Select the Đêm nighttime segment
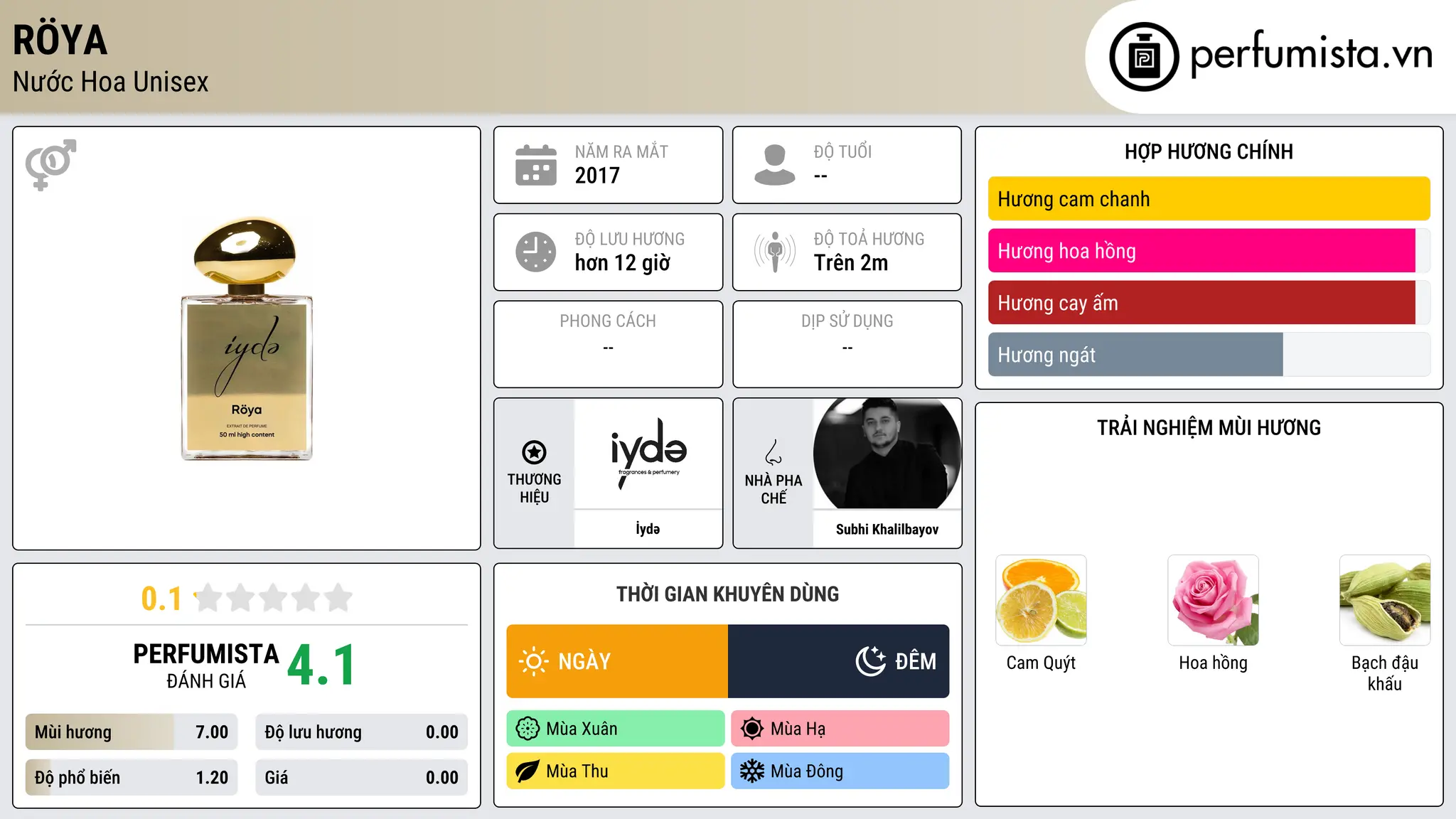The height and width of the screenshot is (819, 1456). tap(839, 661)
